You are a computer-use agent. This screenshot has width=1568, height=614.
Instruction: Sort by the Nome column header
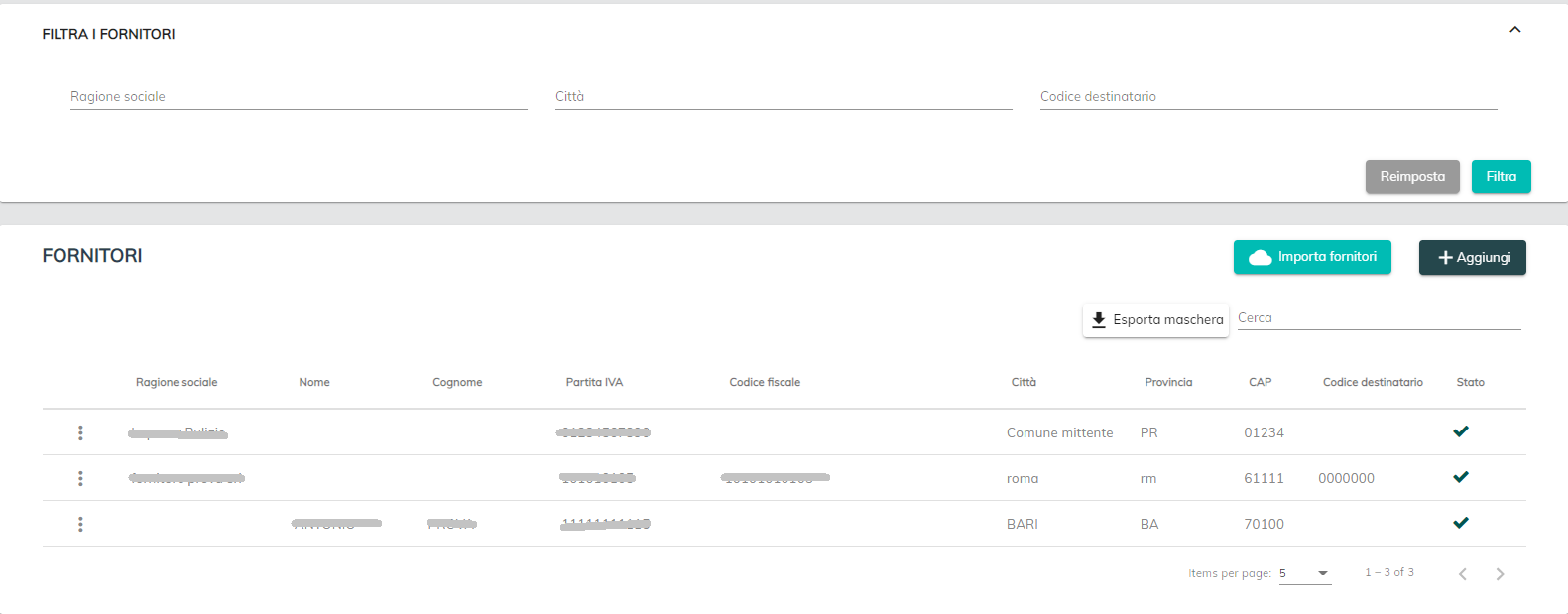click(x=314, y=382)
